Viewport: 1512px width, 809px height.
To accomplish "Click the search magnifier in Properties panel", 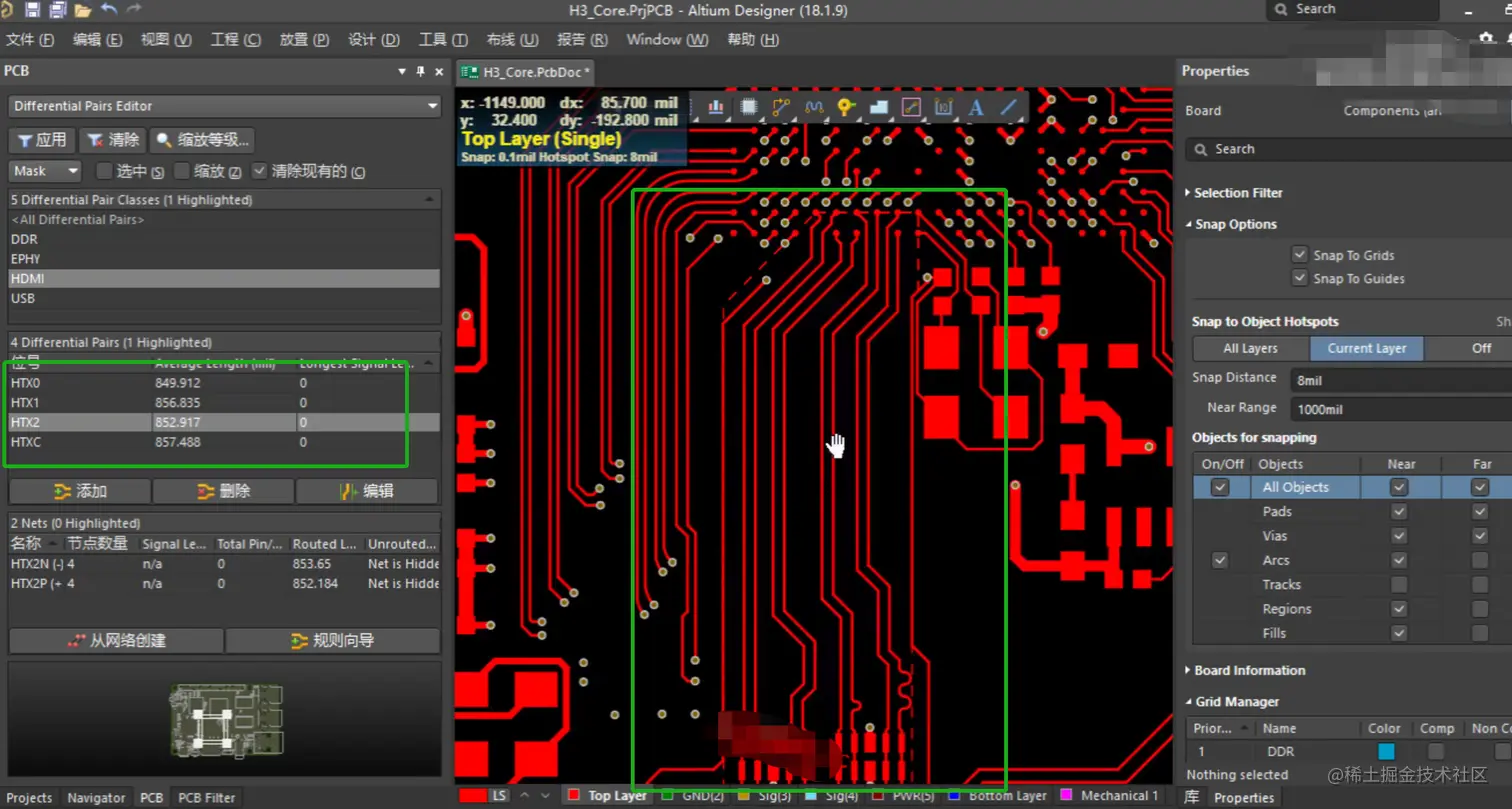I will pos(1199,149).
